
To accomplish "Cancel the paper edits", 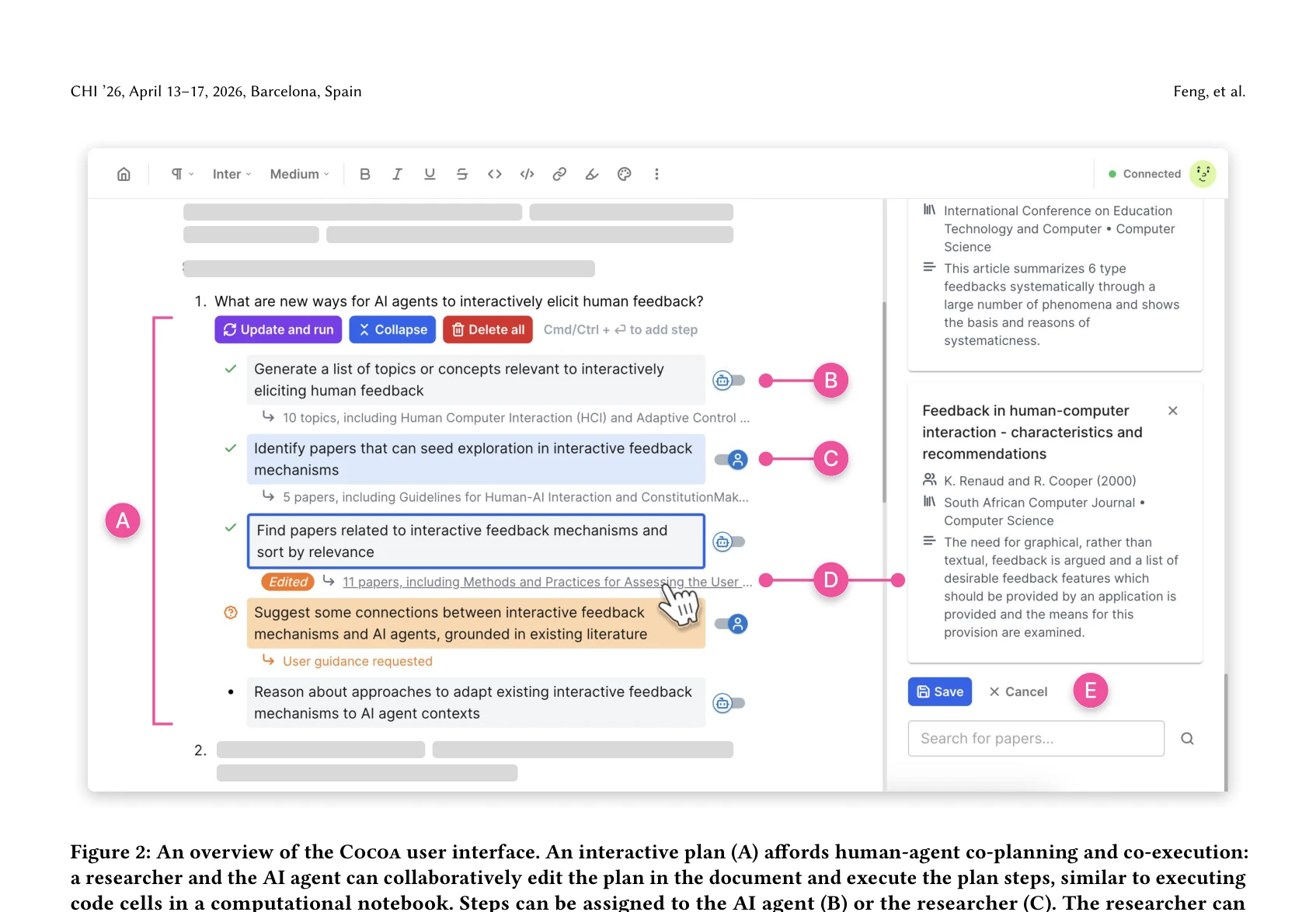I will tap(1018, 691).
